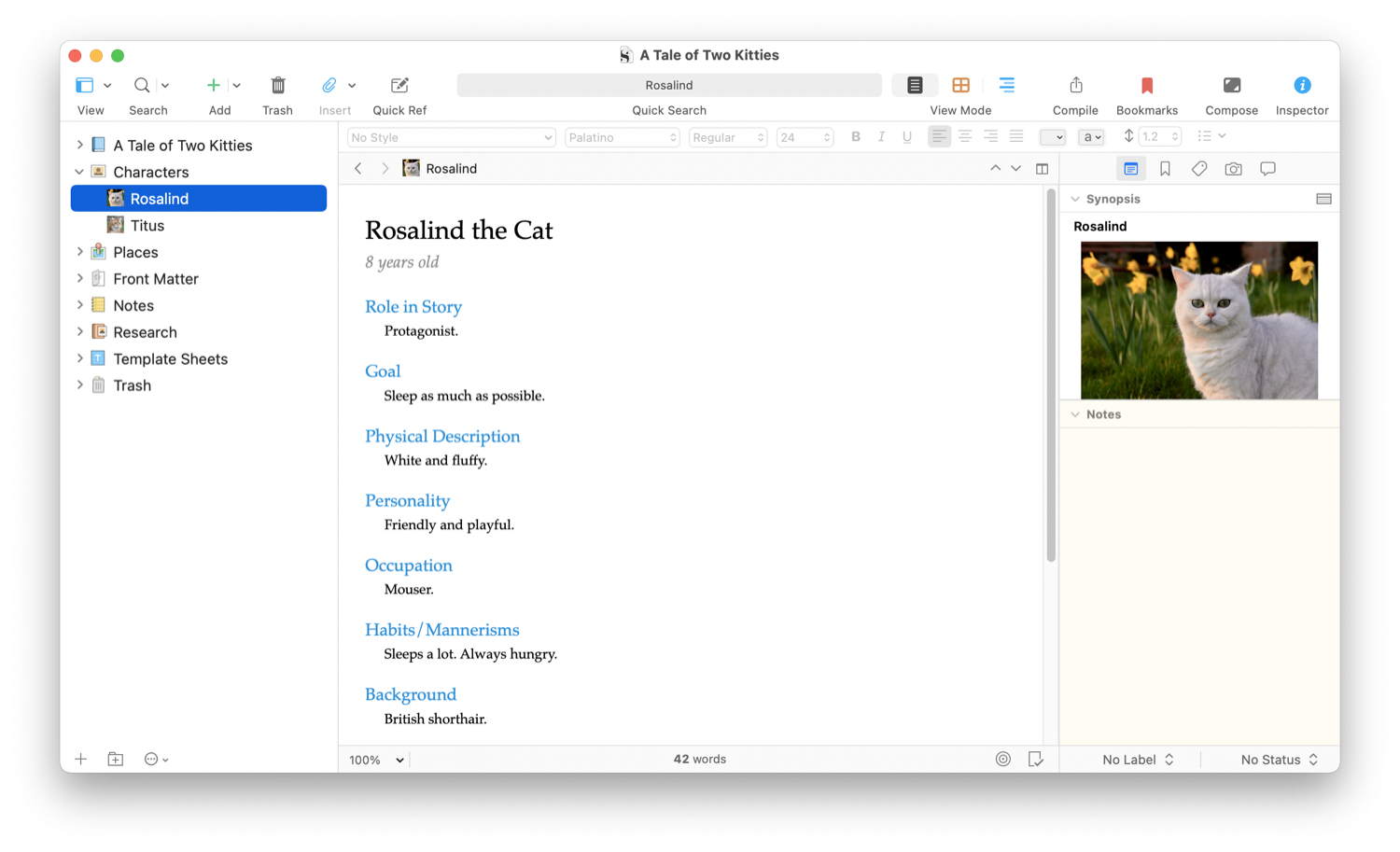Screen dimensions: 1400x852
Task: Open the inspector Snapshots camera tab
Action: (1233, 169)
